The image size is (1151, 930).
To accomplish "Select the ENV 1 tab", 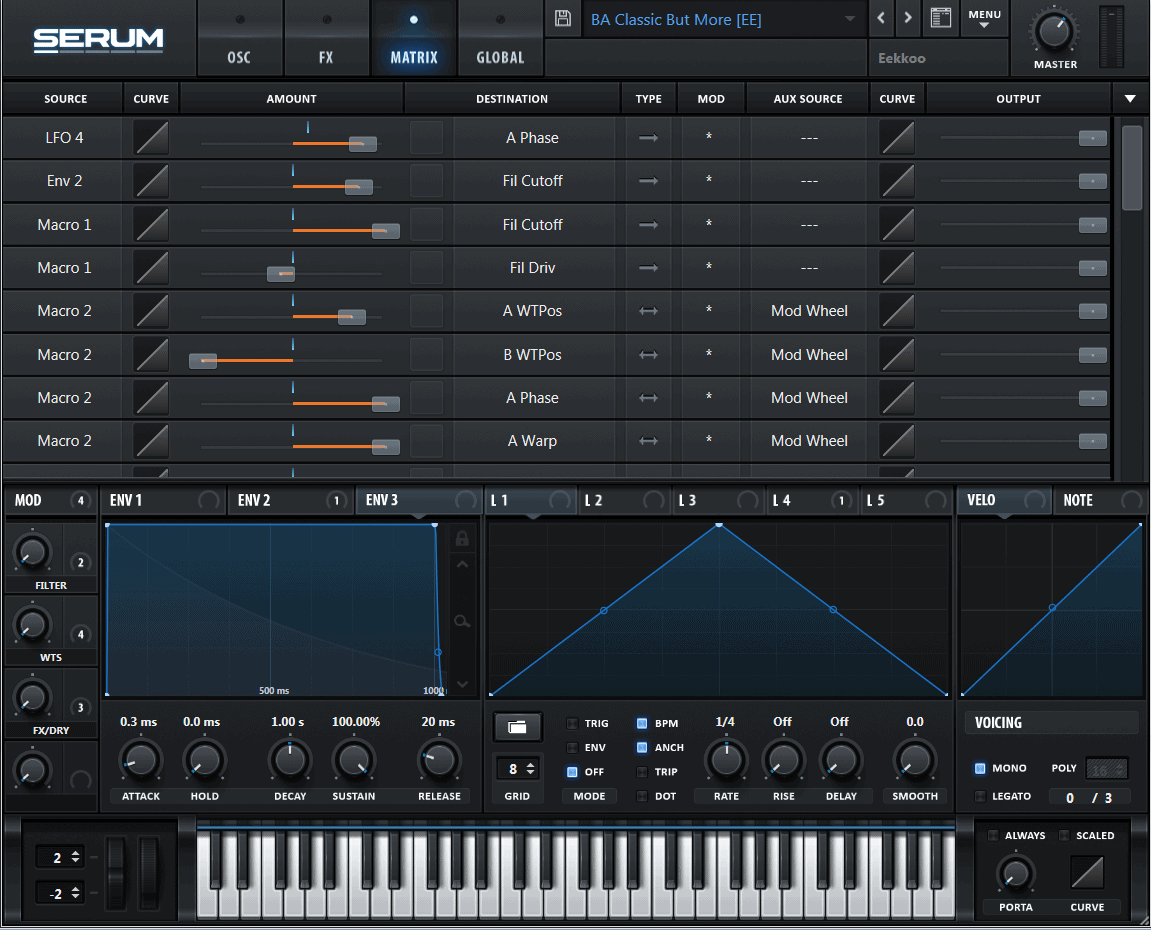I will 162,501.
